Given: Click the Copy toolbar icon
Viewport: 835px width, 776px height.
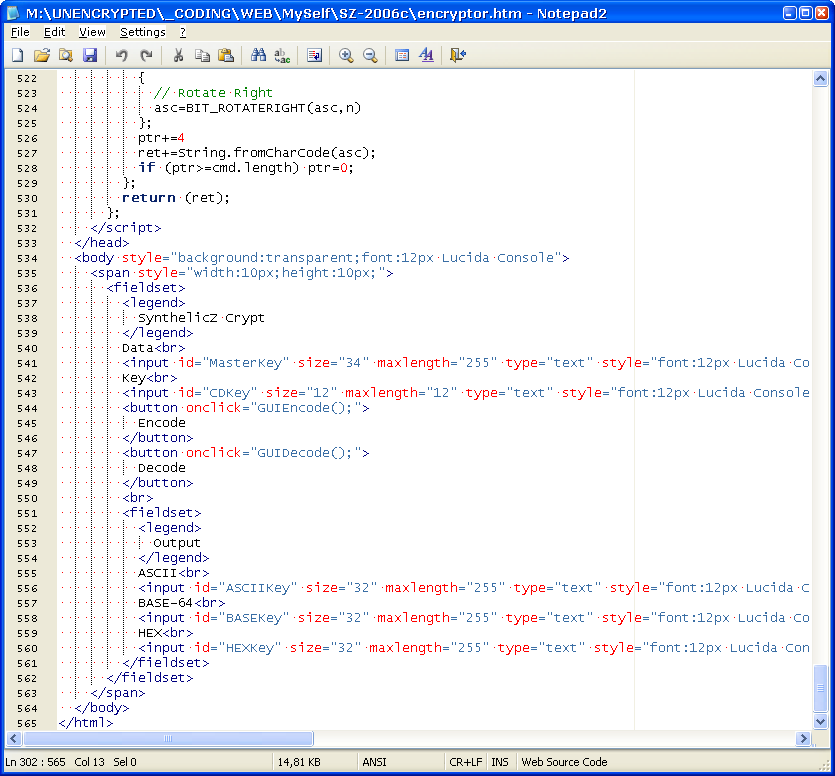Looking at the screenshot, I should click(x=202, y=55).
